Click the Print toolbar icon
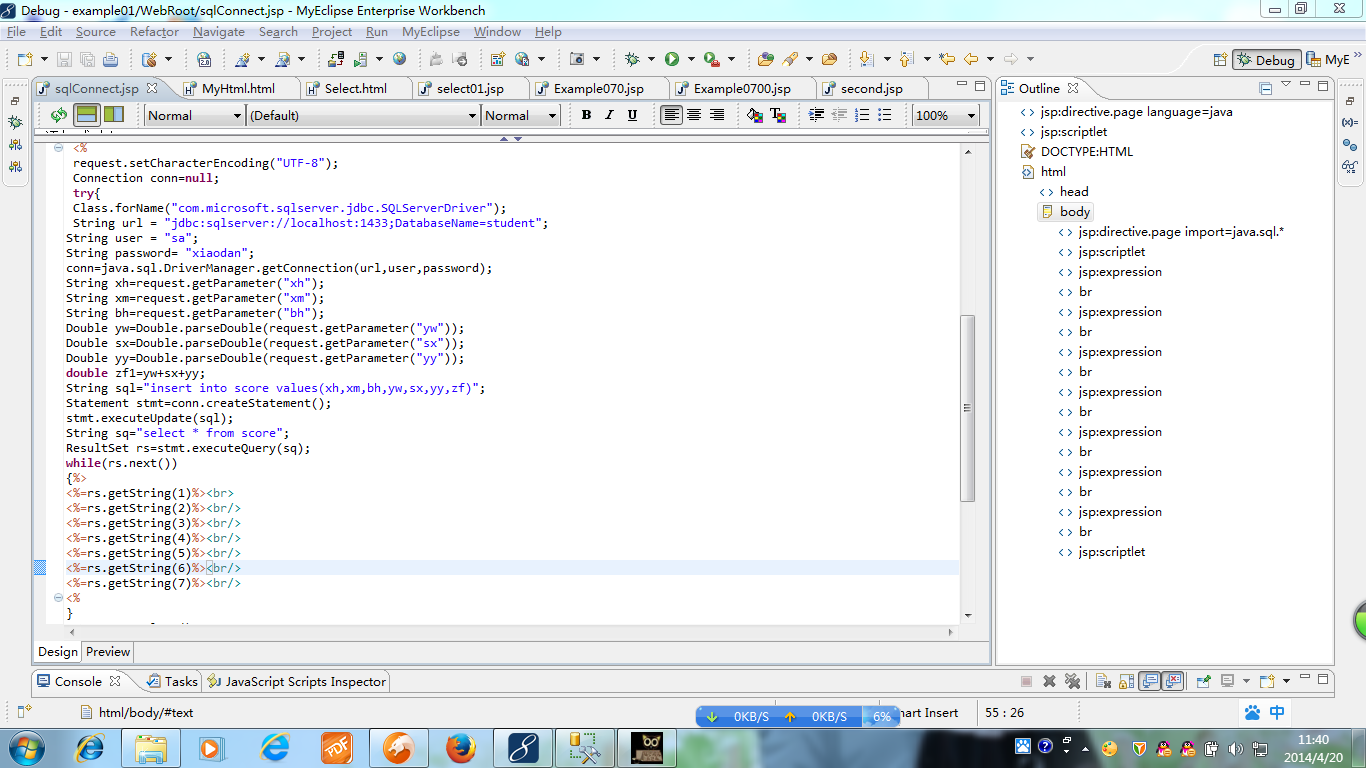1366x768 pixels. click(x=110, y=59)
